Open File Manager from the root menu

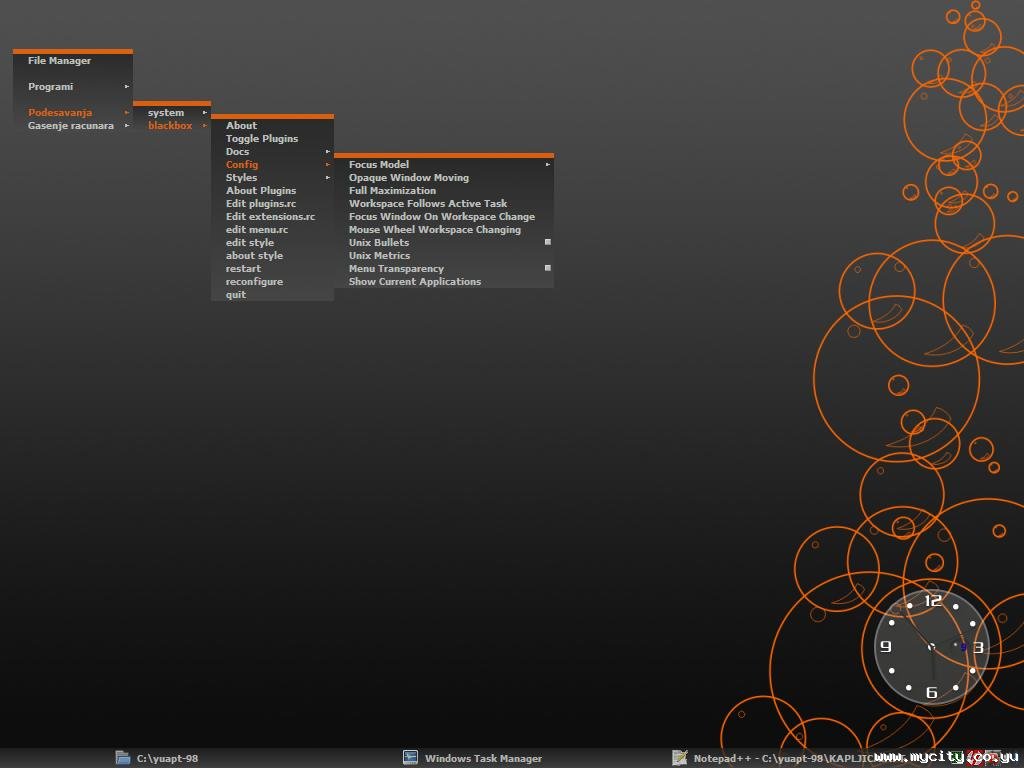click(x=59, y=61)
